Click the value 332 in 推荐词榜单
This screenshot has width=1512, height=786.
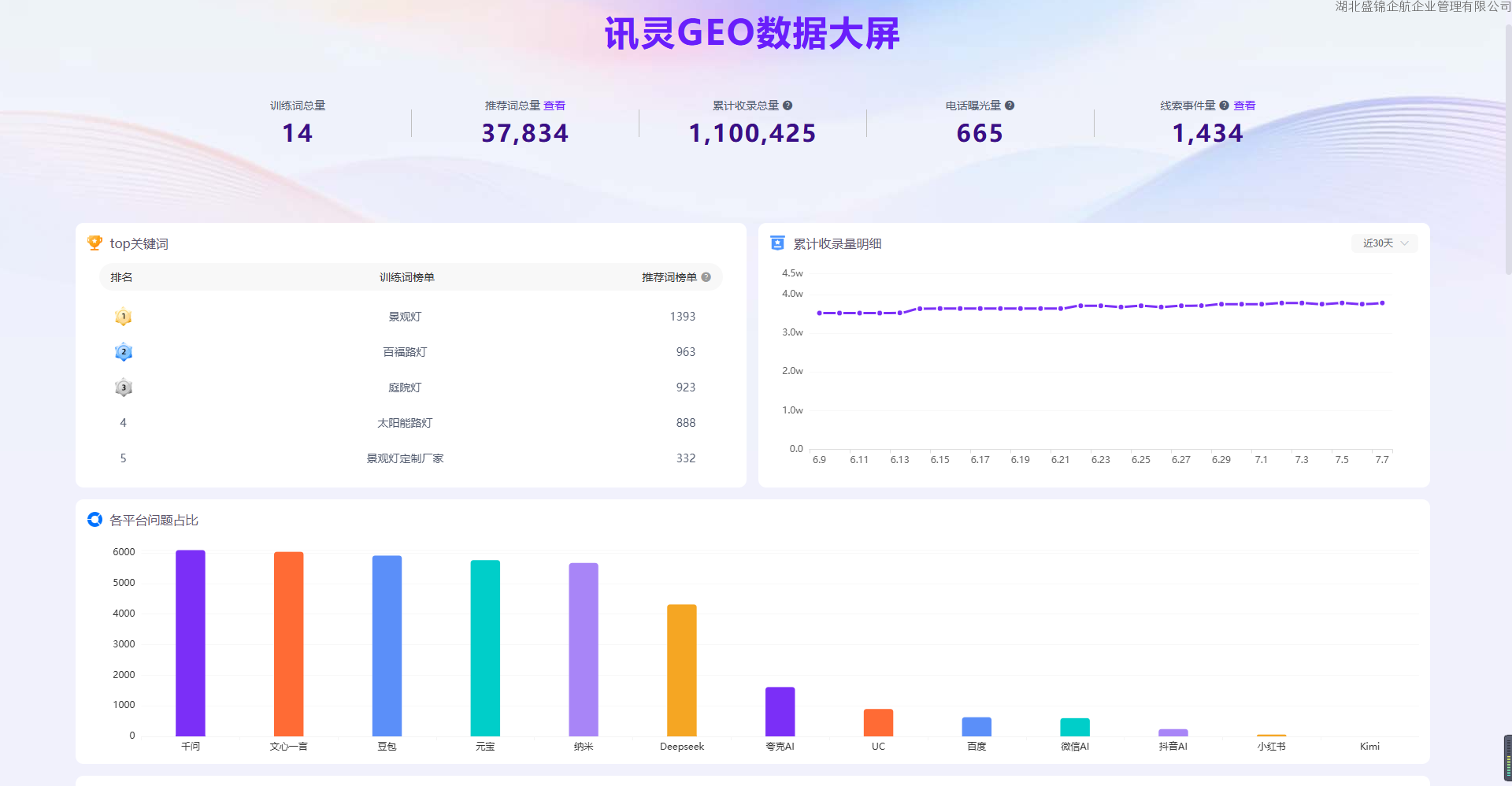[686, 458]
